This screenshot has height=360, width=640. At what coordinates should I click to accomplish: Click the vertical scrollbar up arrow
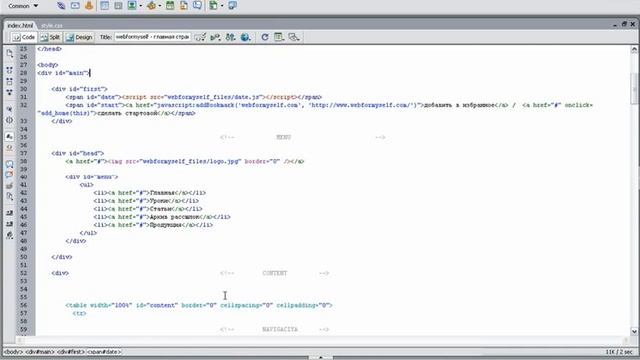click(634, 50)
